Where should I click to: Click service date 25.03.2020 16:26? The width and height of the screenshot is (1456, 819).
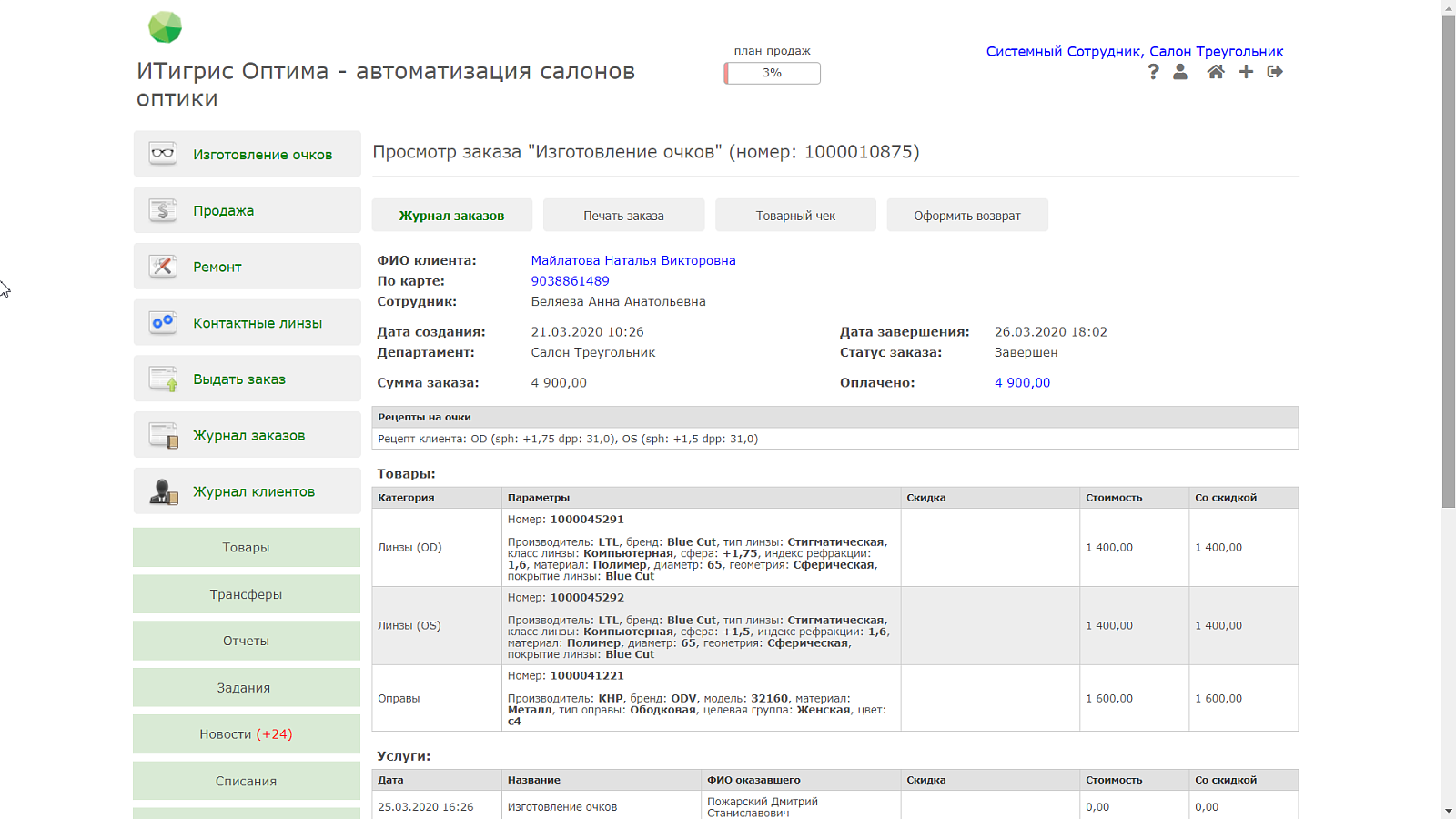pos(425,807)
